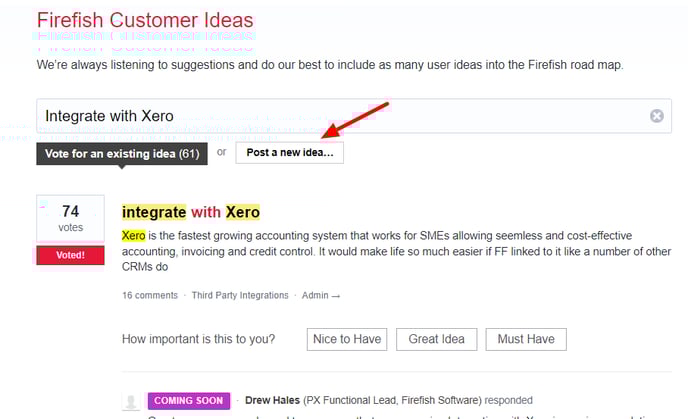Click the Firefish Customer Ideas heading
The image size is (688, 419).
(145, 20)
